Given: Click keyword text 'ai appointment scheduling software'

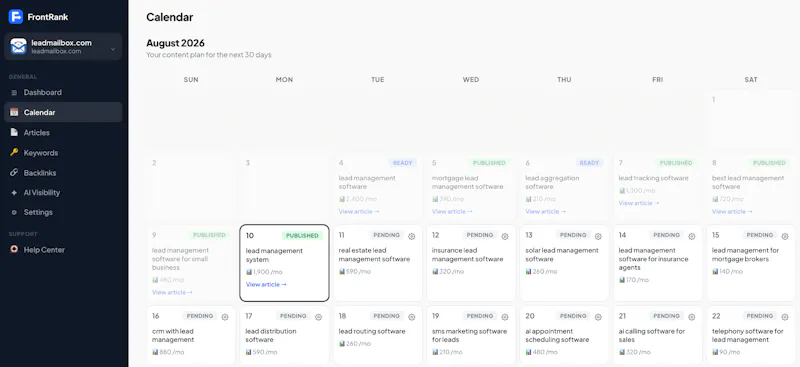Looking at the screenshot, I should [557, 335].
